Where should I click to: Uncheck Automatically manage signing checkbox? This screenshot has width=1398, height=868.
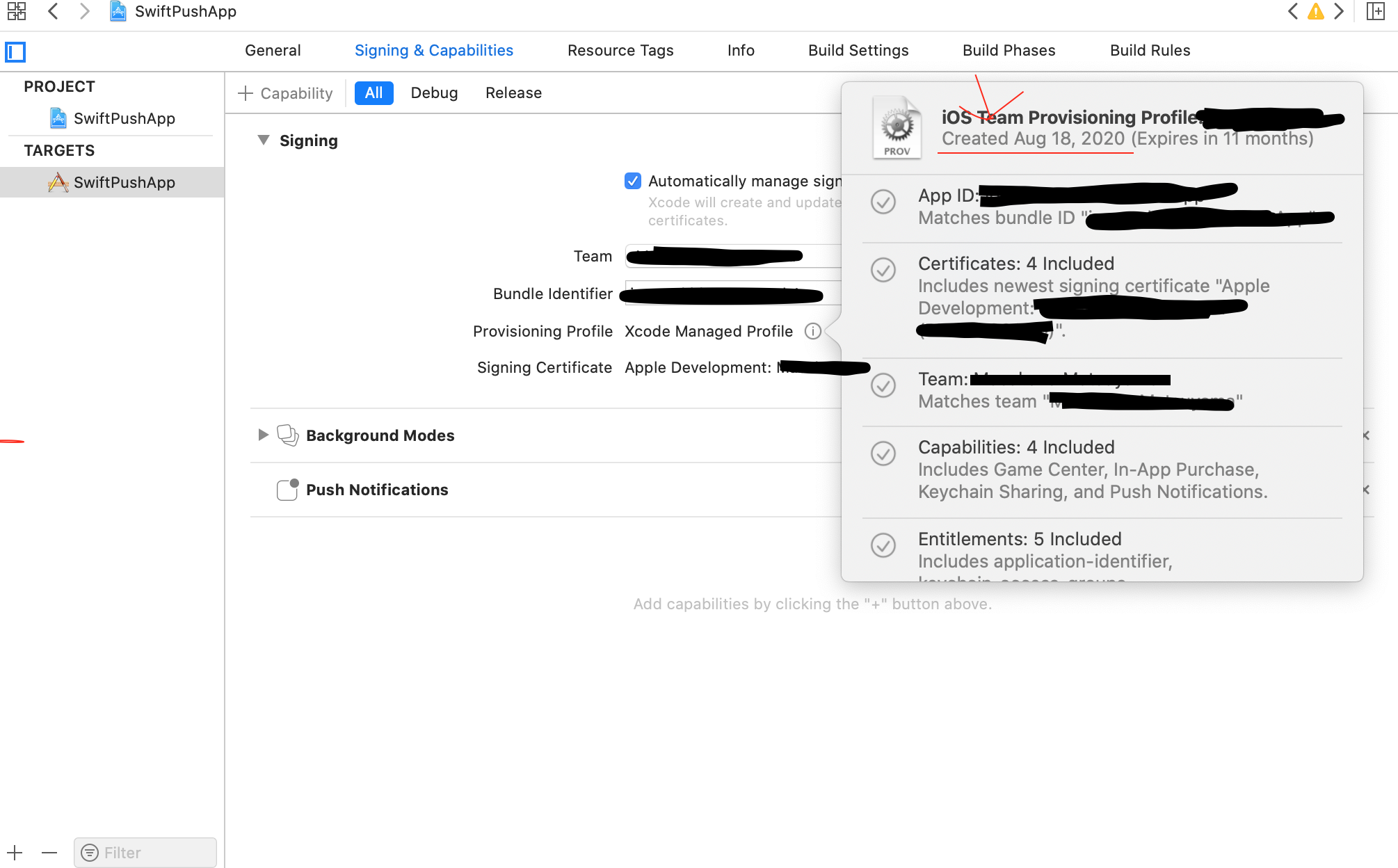click(x=632, y=181)
